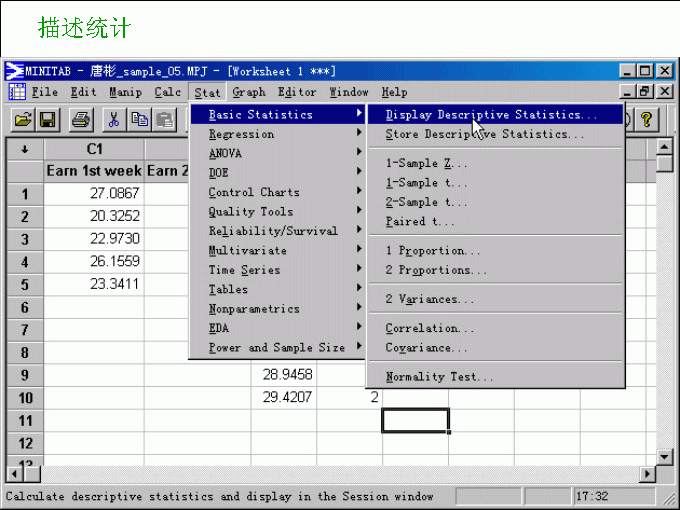Click the Open Project folder icon
Screen dimensions: 680x510
click(x=23, y=120)
